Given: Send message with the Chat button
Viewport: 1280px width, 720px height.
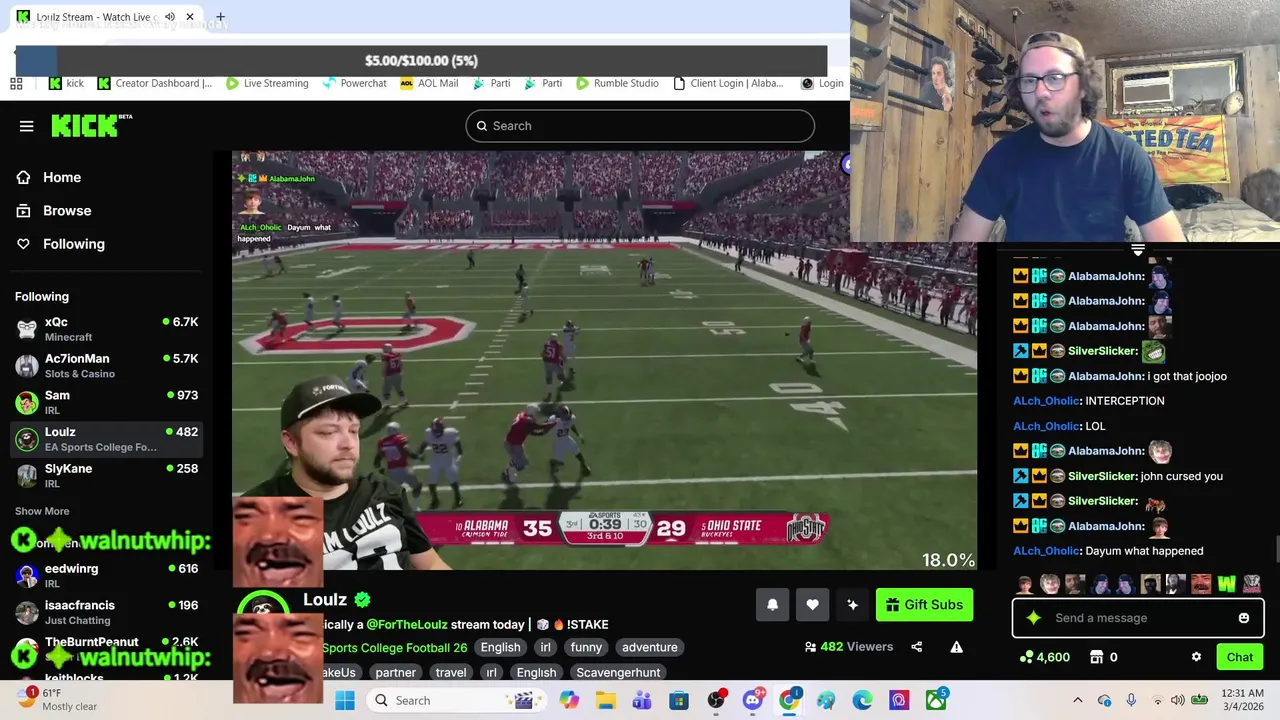Looking at the screenshot, I should click(1240, 657).
